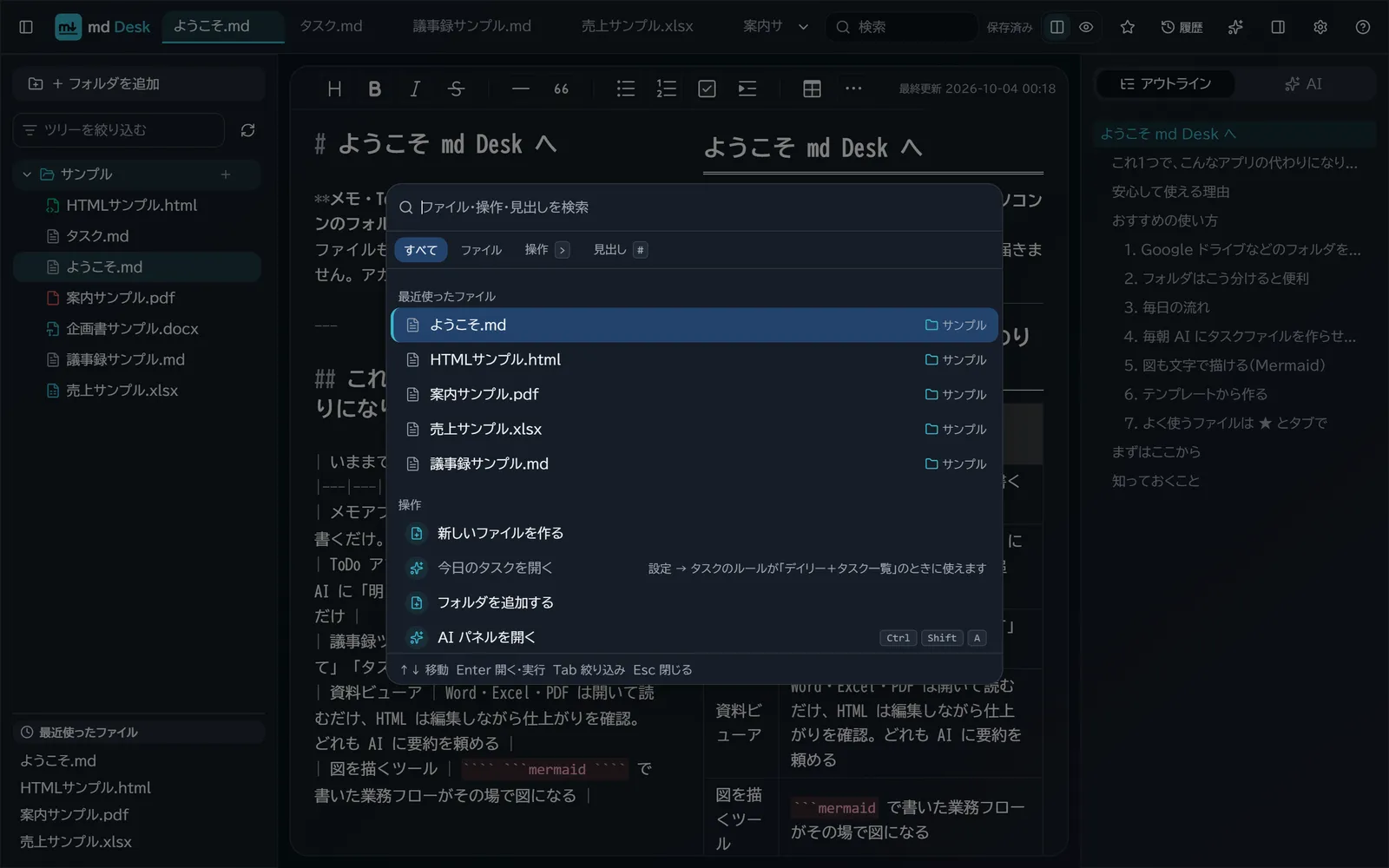The height and width of the screenshot is (868, 1389).
Task: Open the help question mark icon
Action: (x=1363, y=27)
